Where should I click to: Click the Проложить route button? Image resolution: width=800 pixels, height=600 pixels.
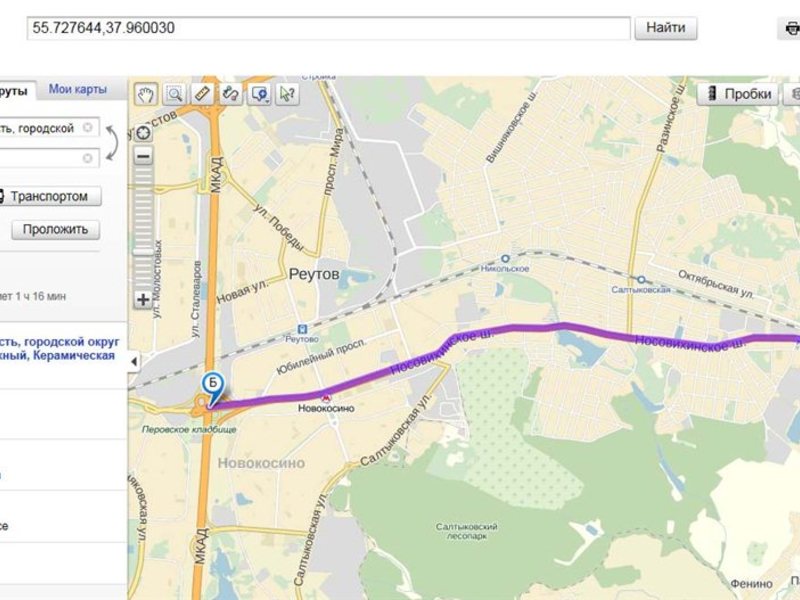point(55,230)
